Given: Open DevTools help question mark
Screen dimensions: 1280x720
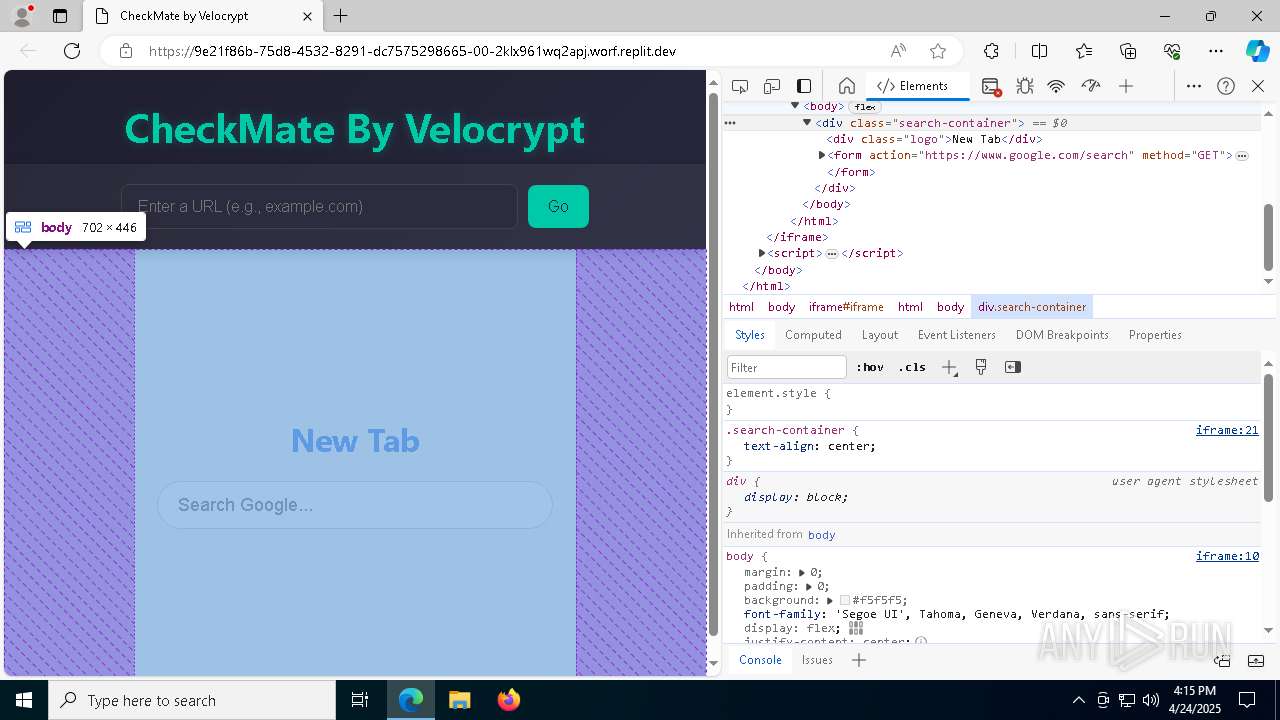Looking at the screenshot, I should pos(1226,86).
